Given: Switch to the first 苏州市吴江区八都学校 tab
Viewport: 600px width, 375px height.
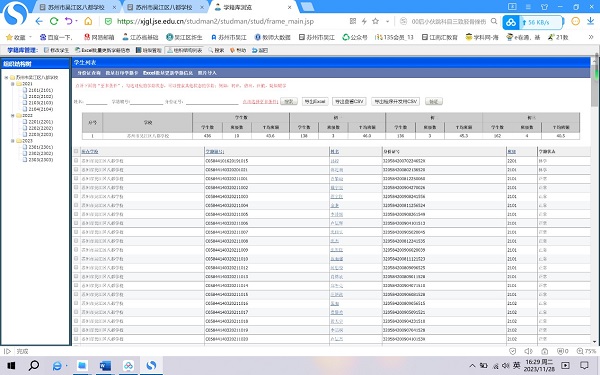Looking at the screenshot, I should coord(77,7).
